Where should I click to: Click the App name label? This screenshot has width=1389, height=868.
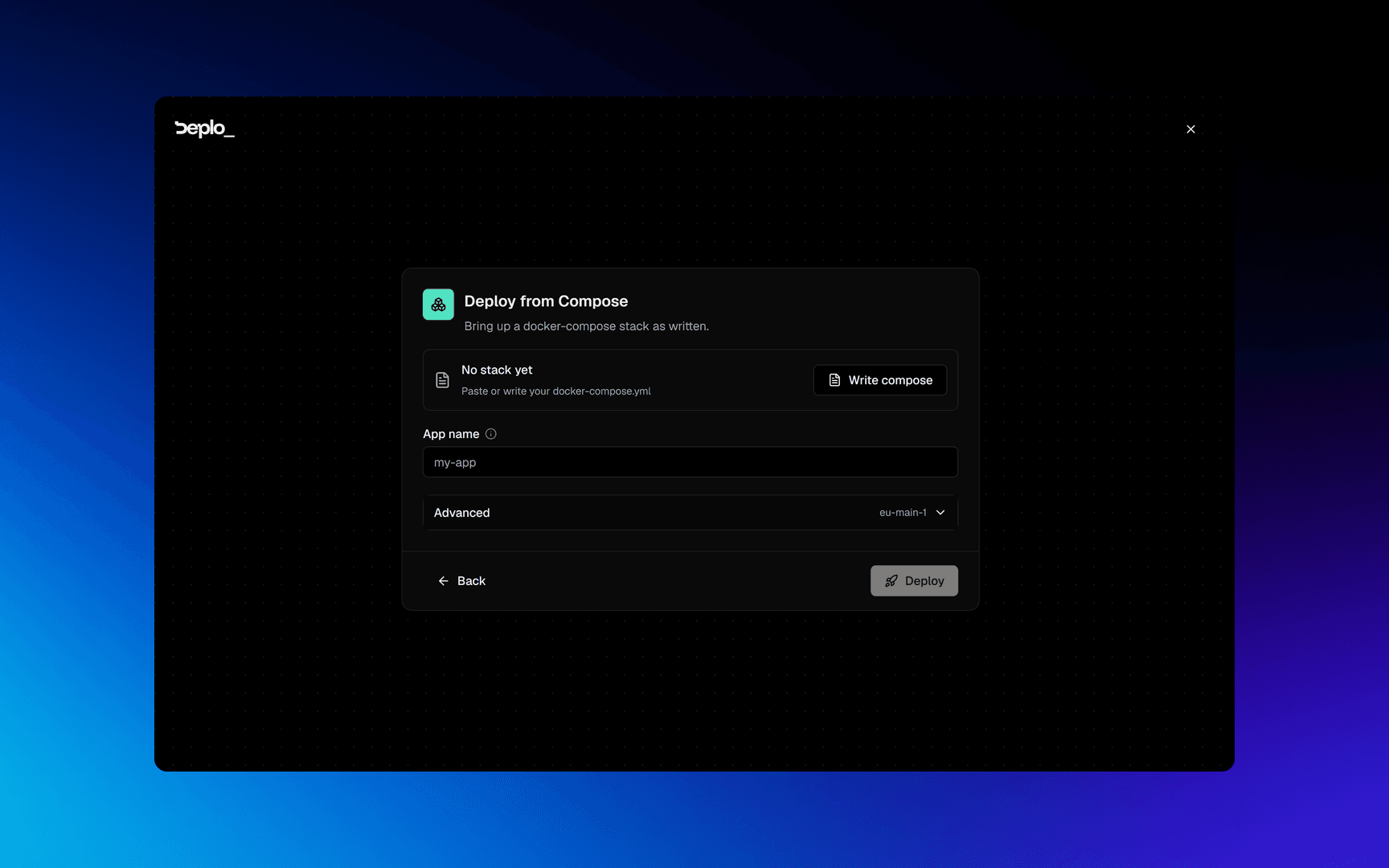pyautogui.click(x=451, y=434)
